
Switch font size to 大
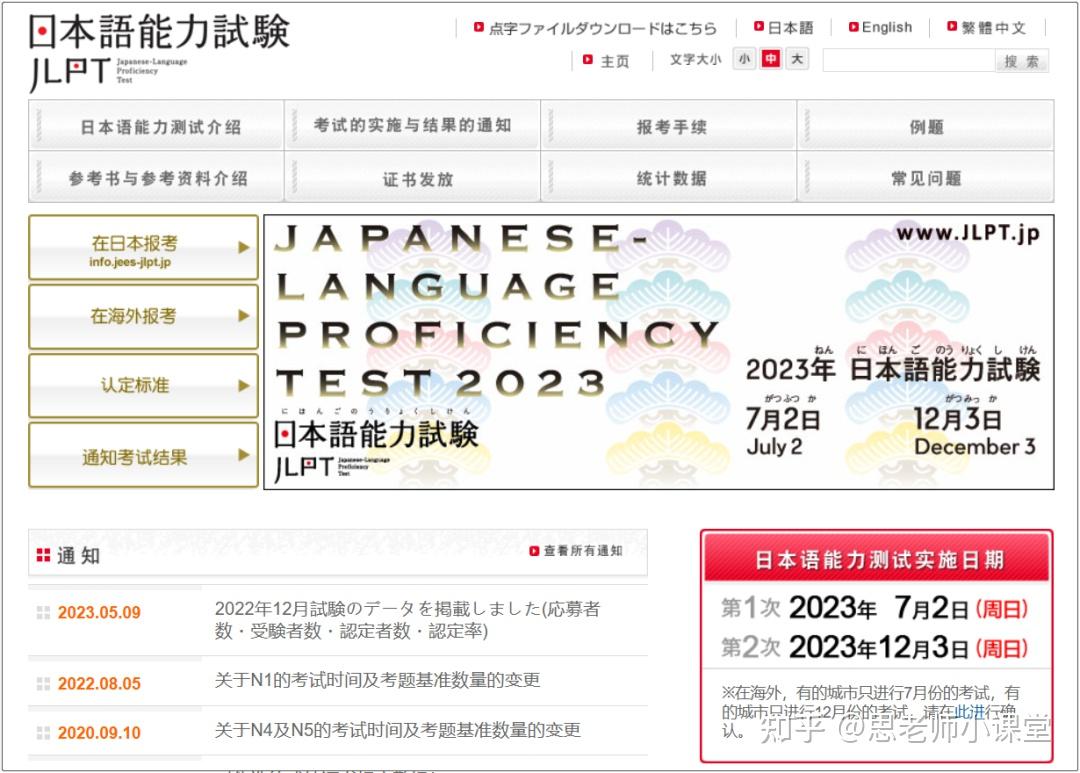tap(796, 60)
